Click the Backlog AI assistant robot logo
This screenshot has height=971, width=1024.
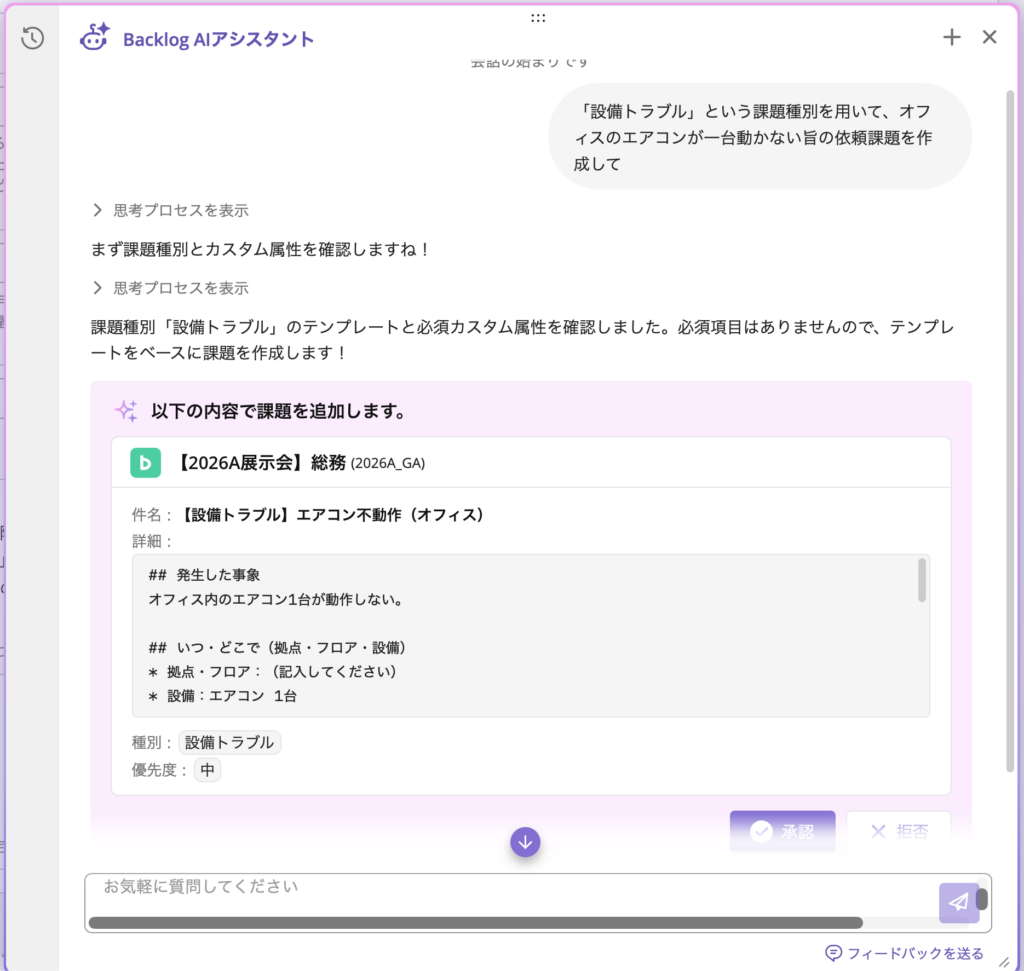click(95, 37)
